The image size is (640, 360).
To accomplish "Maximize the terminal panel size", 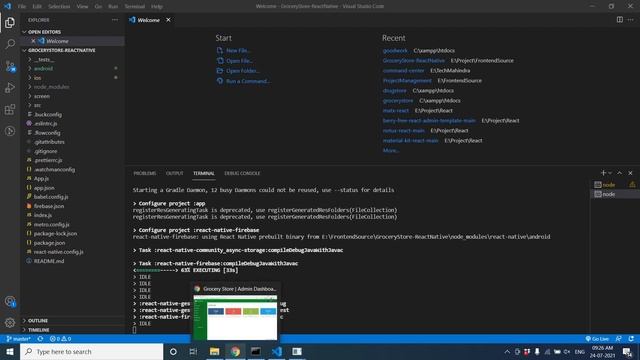I will point(620,173).
